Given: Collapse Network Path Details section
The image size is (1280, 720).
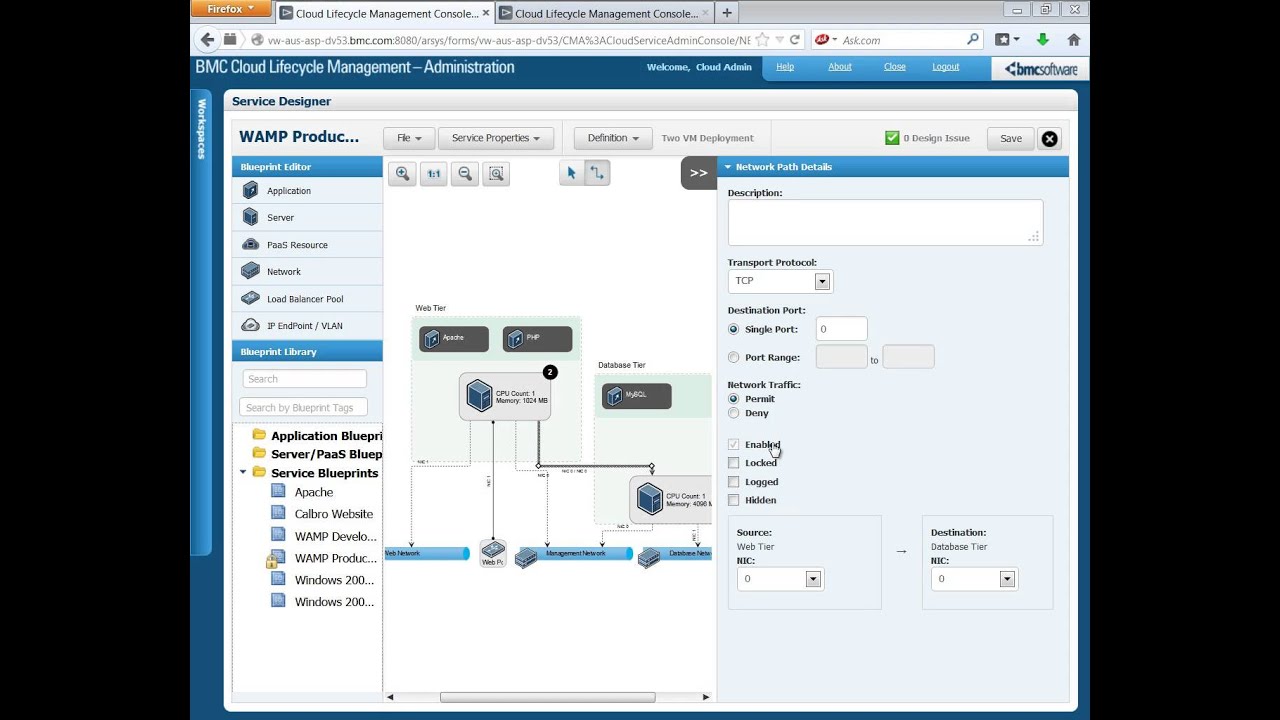Looking at the screenshot, I should [x=728, y=167].
